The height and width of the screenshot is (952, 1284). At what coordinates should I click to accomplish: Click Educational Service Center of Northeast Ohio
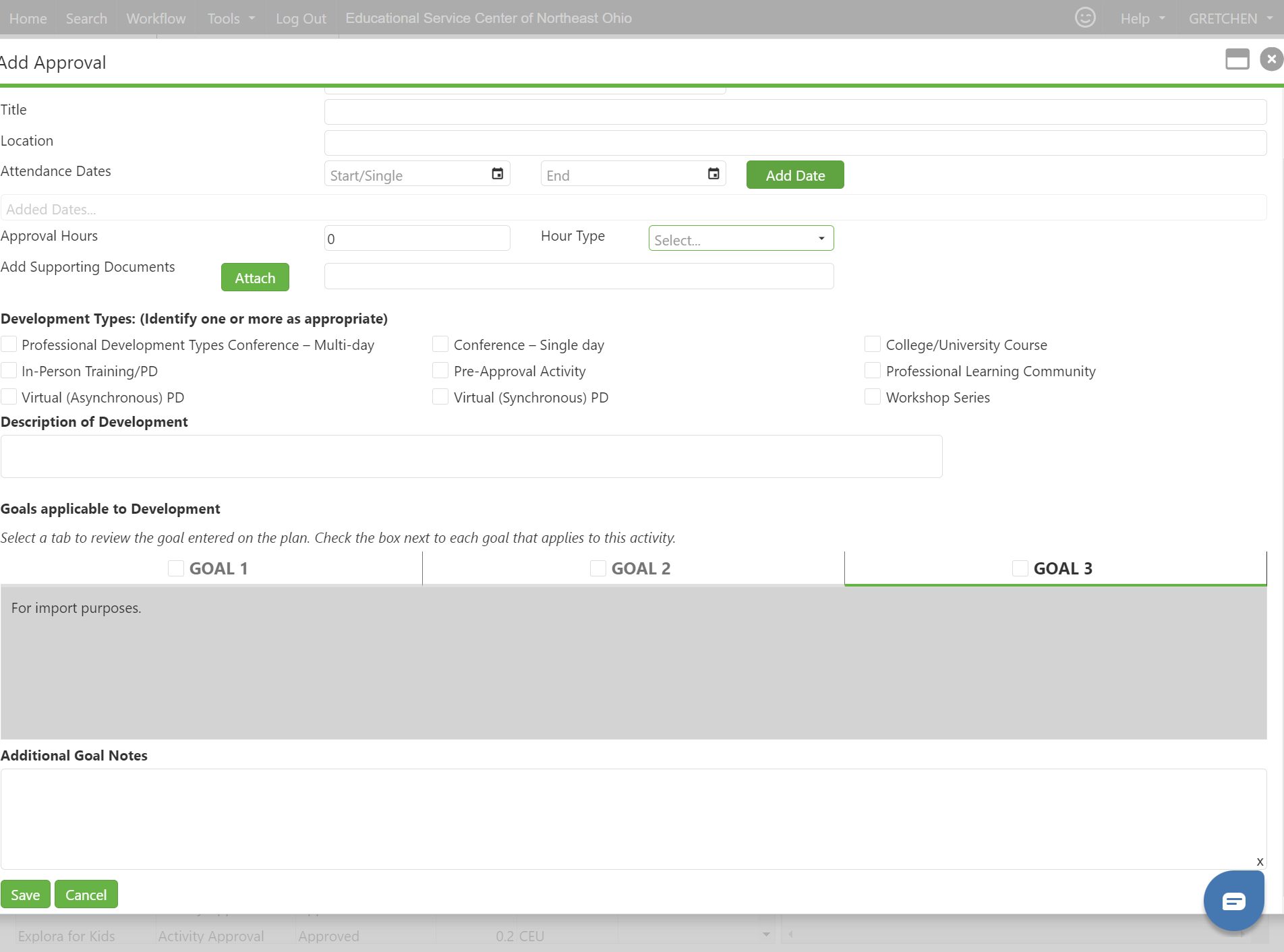(489, 18)
